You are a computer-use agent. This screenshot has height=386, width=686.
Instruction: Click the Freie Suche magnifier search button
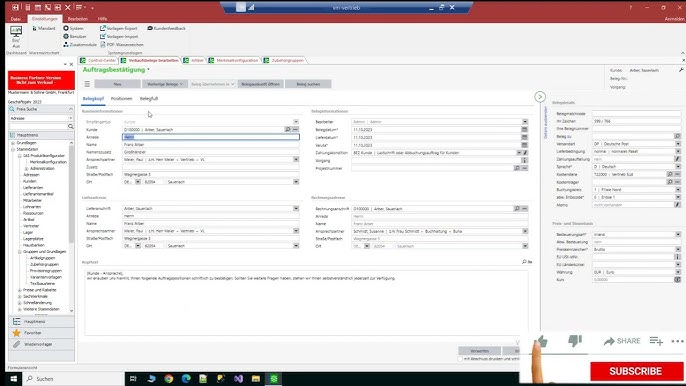tap(70, 126)
